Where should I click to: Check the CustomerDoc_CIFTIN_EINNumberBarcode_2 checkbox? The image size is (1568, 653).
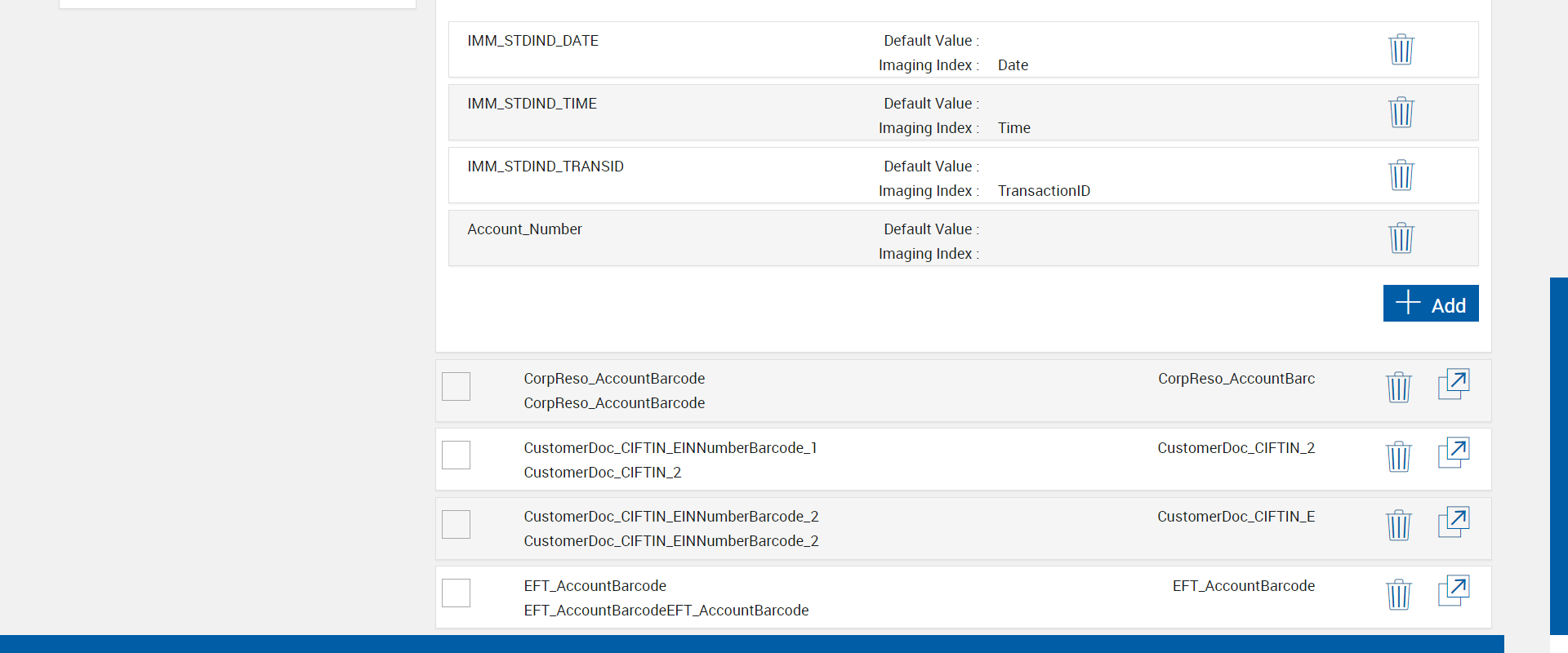456,524
